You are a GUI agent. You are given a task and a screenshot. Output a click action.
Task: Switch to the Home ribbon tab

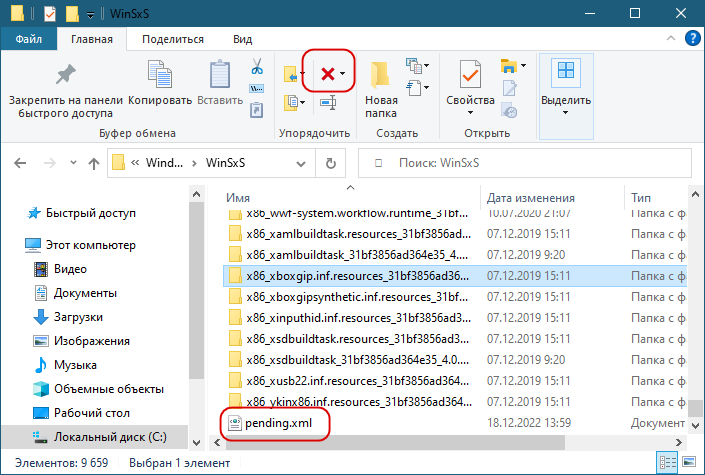(x=92, y=39)
